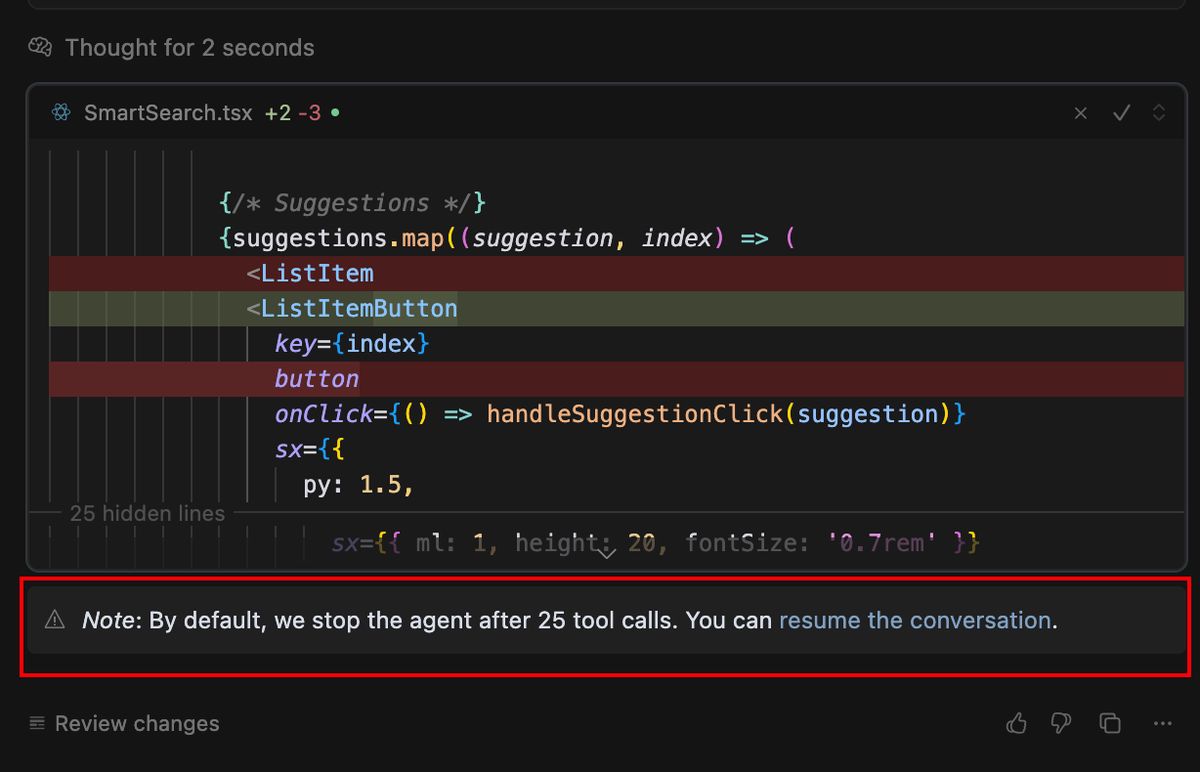The height and width of the screenshot is (772, 1200).
Task: Expand the diff using the vertical chevrons icon
Action: 1160,113
